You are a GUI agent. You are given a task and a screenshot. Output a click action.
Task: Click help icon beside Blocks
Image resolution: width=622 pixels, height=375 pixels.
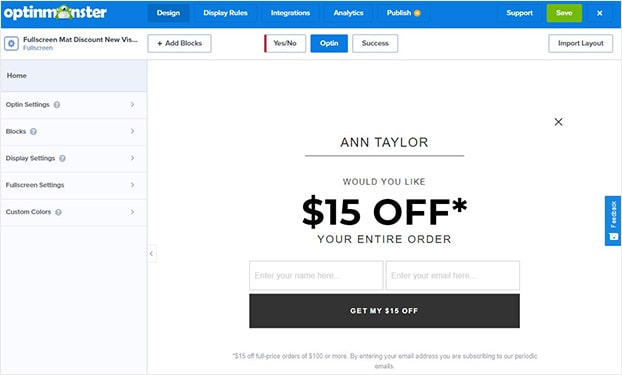point(33,131)
